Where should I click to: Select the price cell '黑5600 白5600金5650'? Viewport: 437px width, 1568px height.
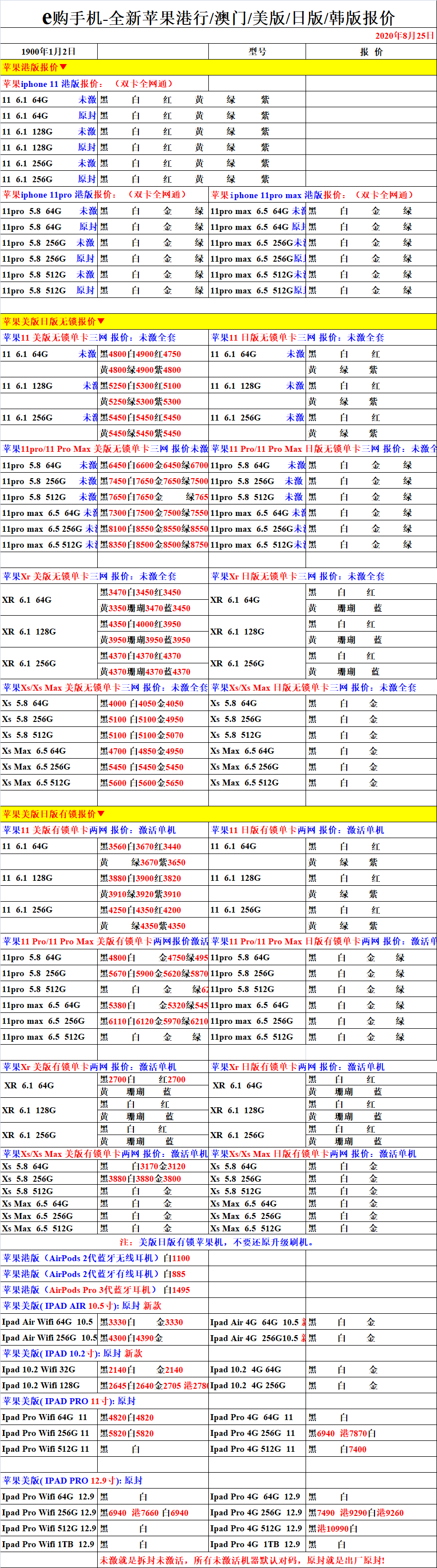(153, 783)
